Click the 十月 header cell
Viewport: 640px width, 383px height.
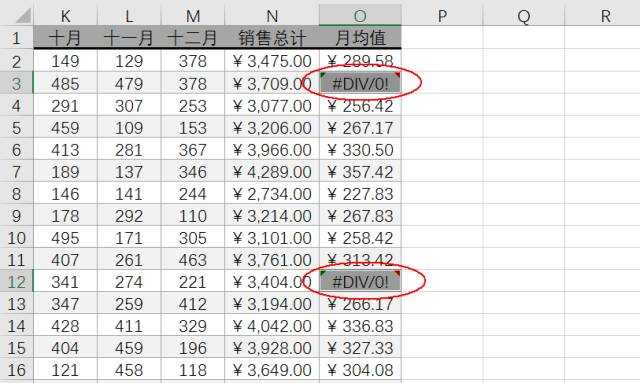coord(65,38)
